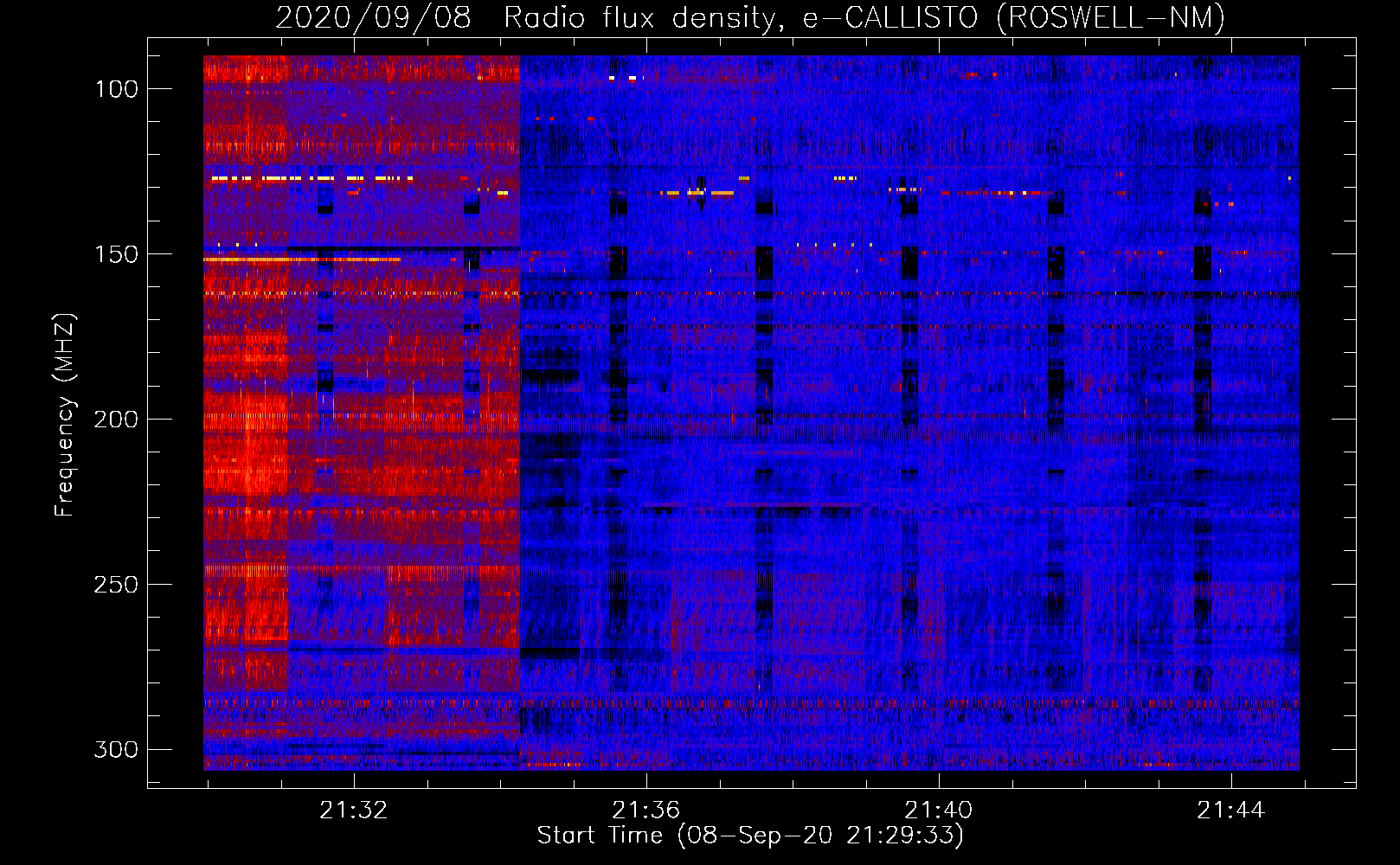Click the 250 frequency tick label
The image size is (1400, 865).
tap(116, 585)
